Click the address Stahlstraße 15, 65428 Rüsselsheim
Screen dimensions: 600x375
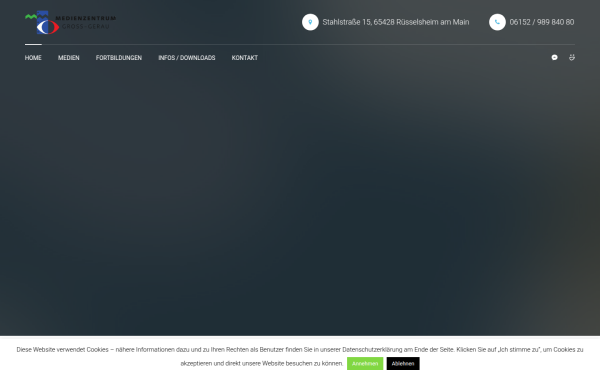point(396,22)
